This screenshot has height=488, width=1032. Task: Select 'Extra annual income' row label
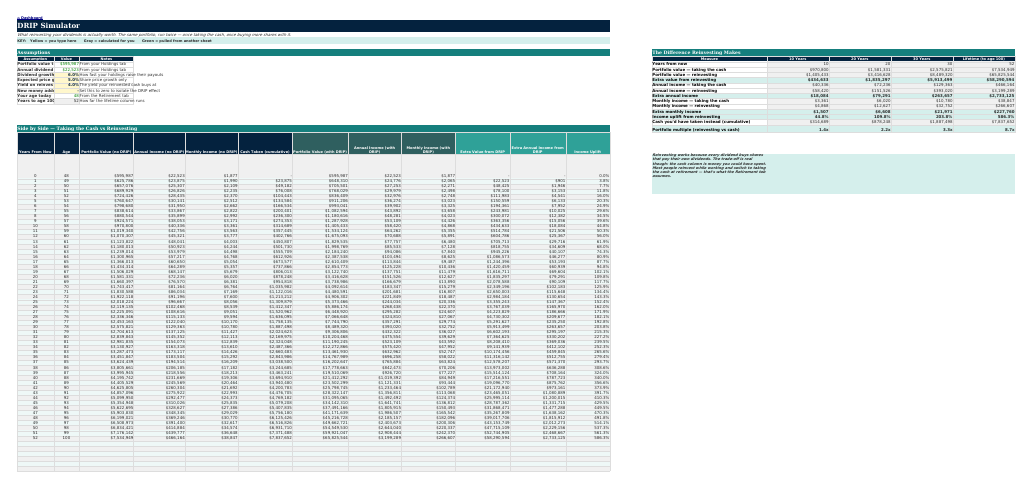point(710,95)
